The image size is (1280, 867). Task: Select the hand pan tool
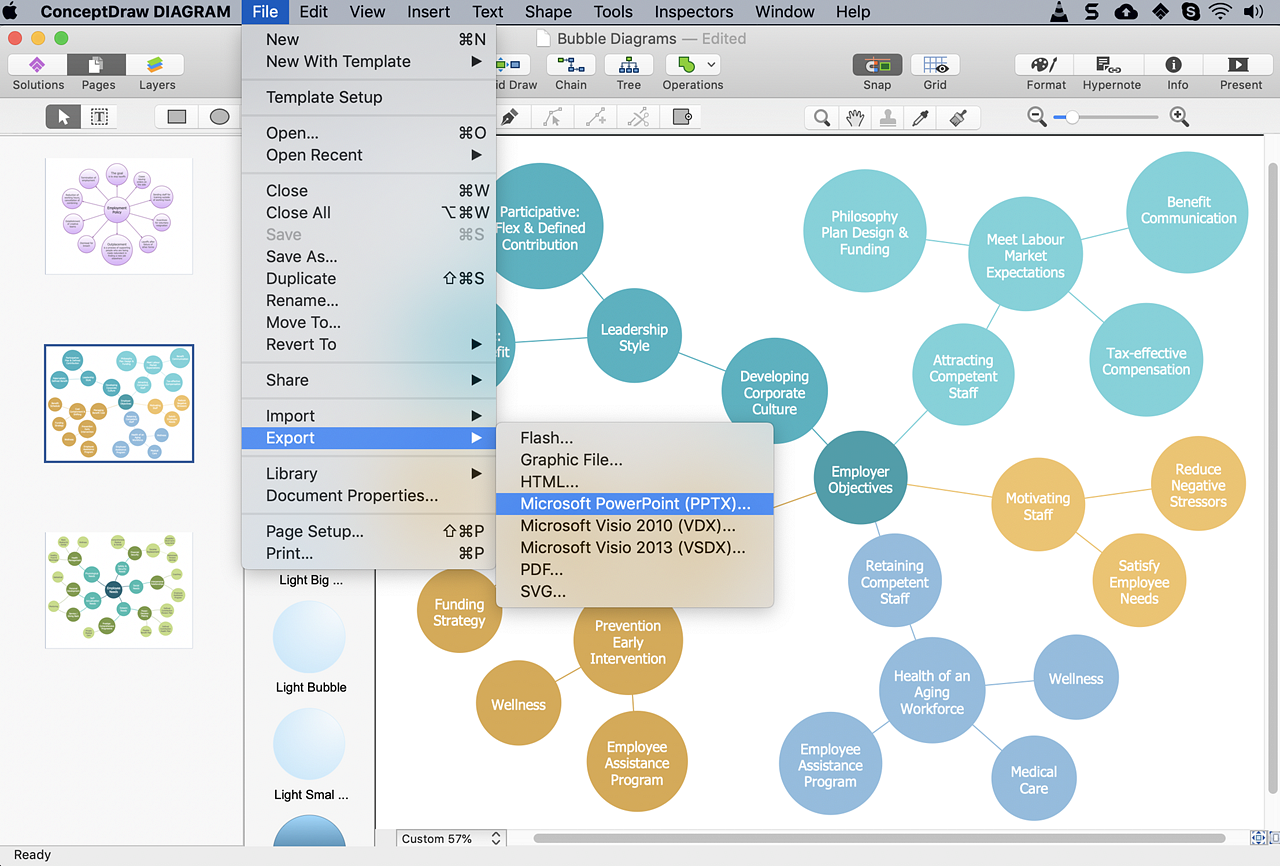[855, 117]
